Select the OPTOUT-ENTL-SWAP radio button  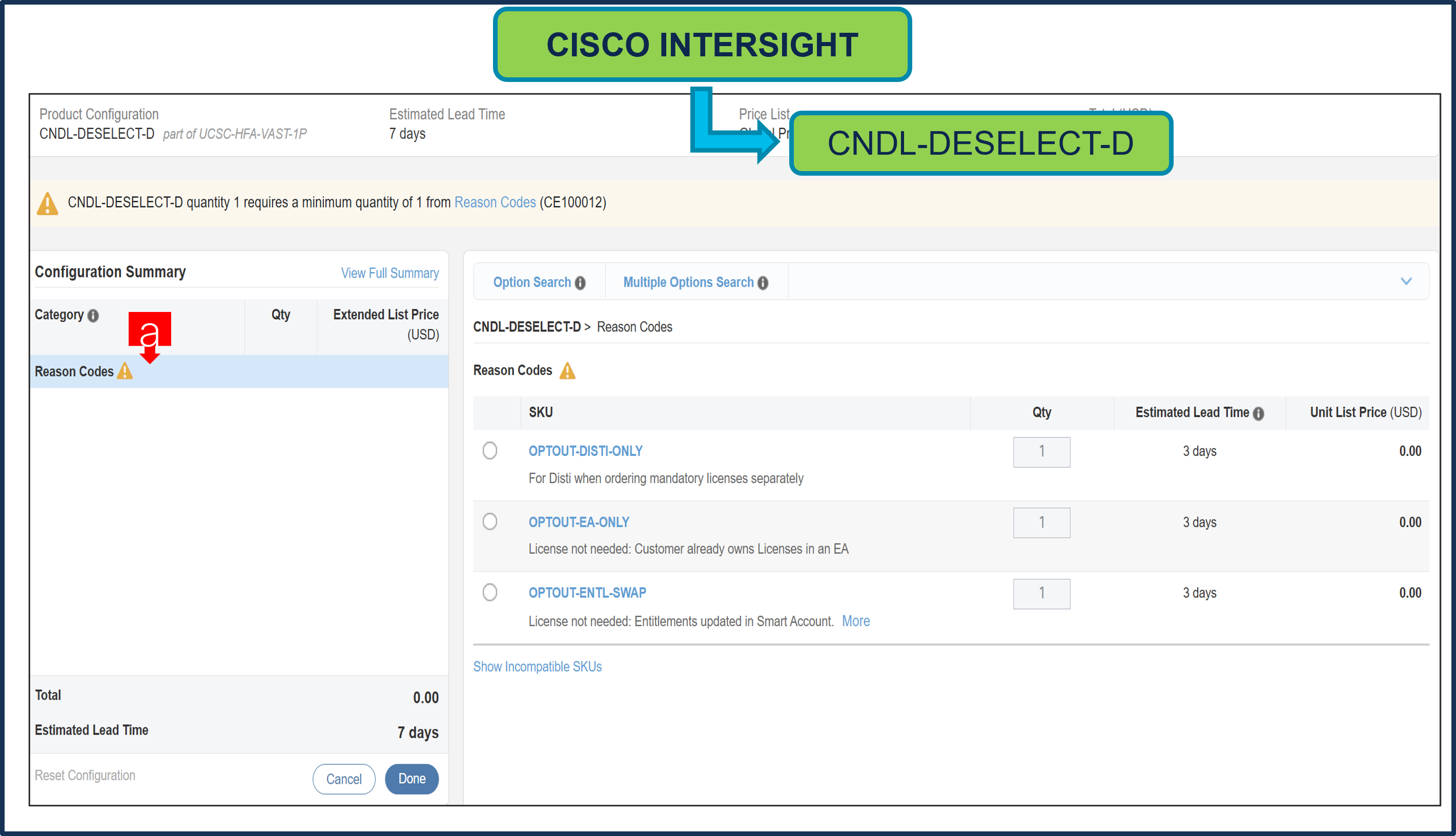tap(489, 592)
